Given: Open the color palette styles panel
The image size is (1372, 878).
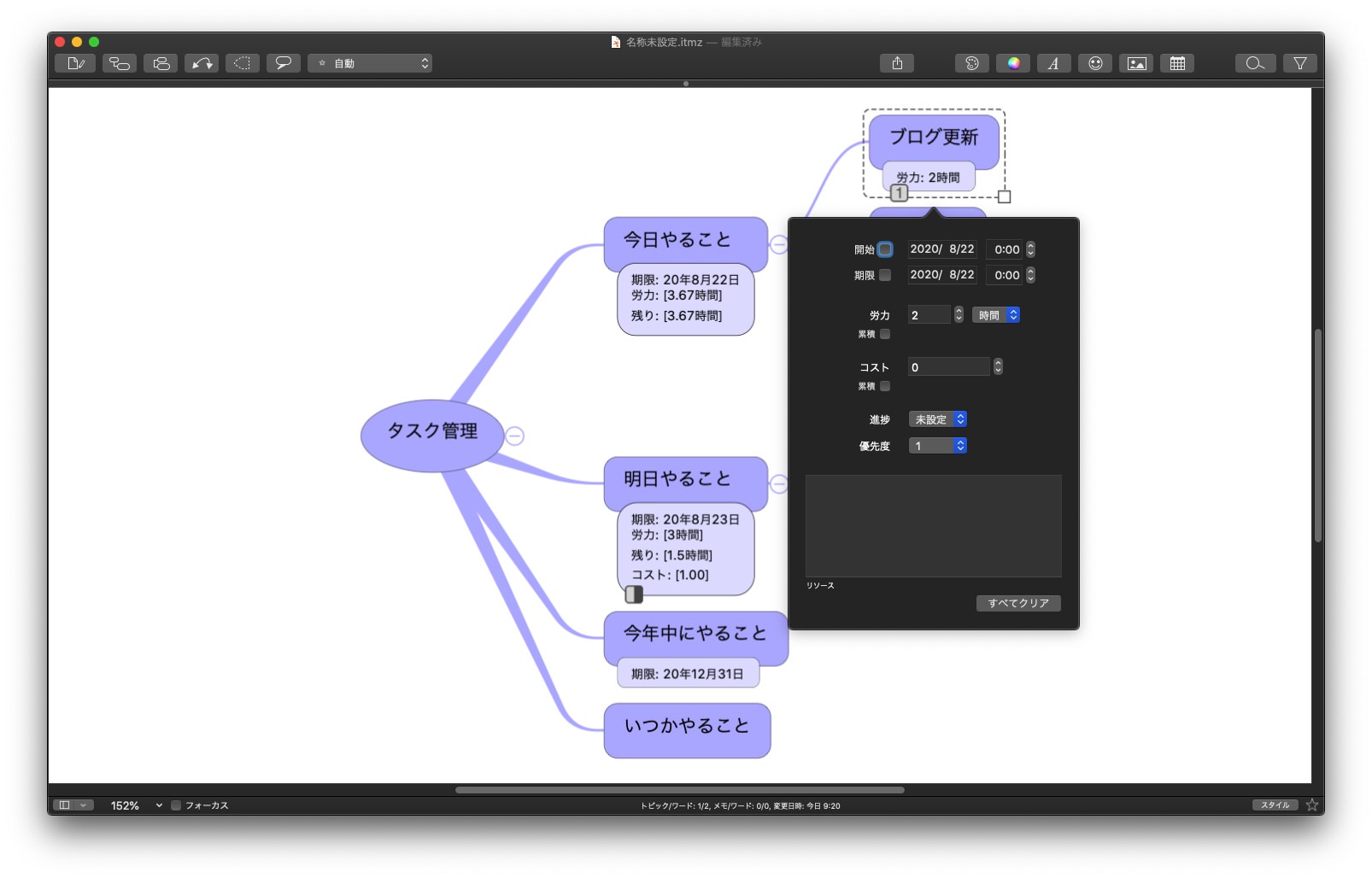Looking at the screenshot, I should pos(971,62).
